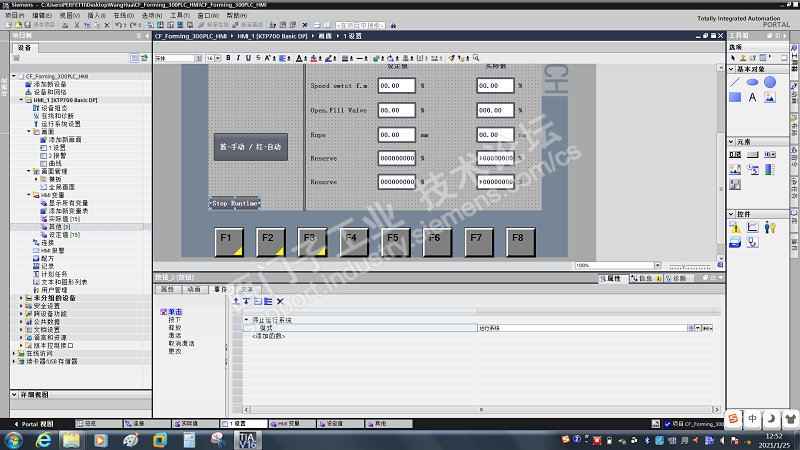Switch to Portal 视图
The image size is (800, 450).
[34, 424]
